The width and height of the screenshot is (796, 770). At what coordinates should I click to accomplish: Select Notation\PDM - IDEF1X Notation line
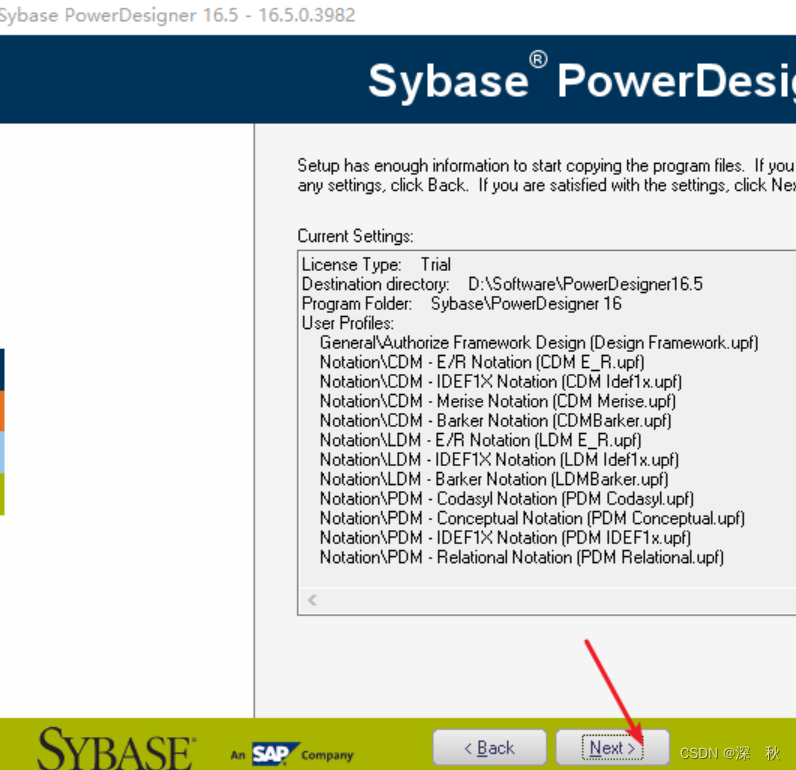click(x=506, y=538)
